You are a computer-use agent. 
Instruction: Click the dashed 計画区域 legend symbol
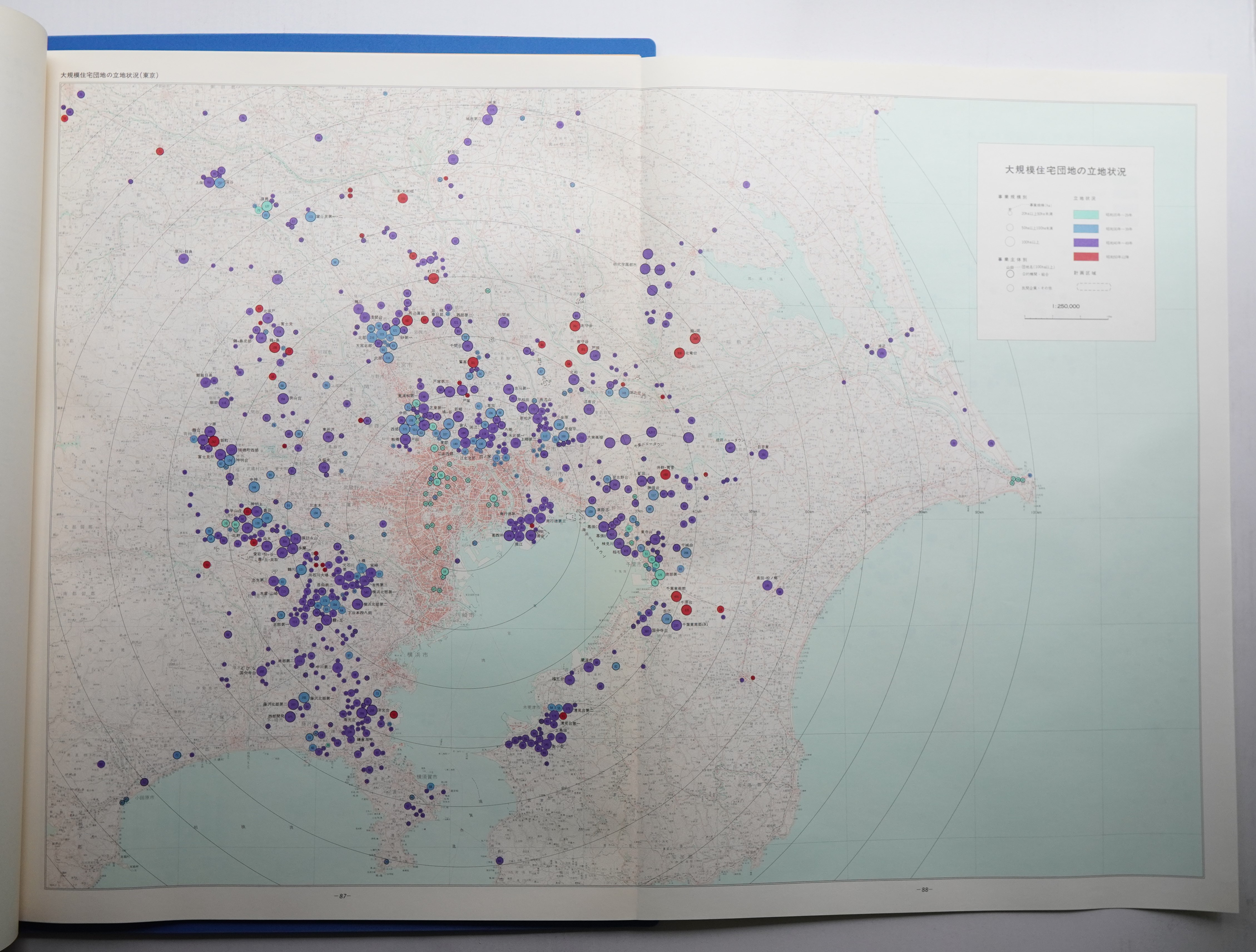coord(1094,287)
